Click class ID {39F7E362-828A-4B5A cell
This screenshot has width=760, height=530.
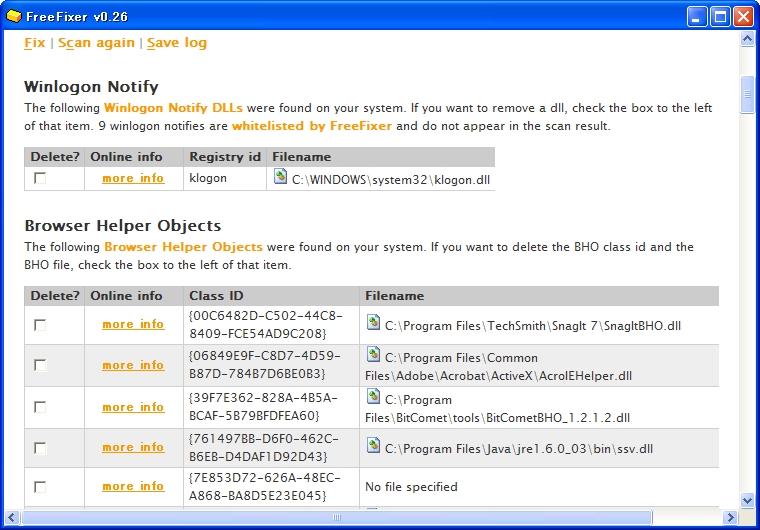[x=271, y=407]
